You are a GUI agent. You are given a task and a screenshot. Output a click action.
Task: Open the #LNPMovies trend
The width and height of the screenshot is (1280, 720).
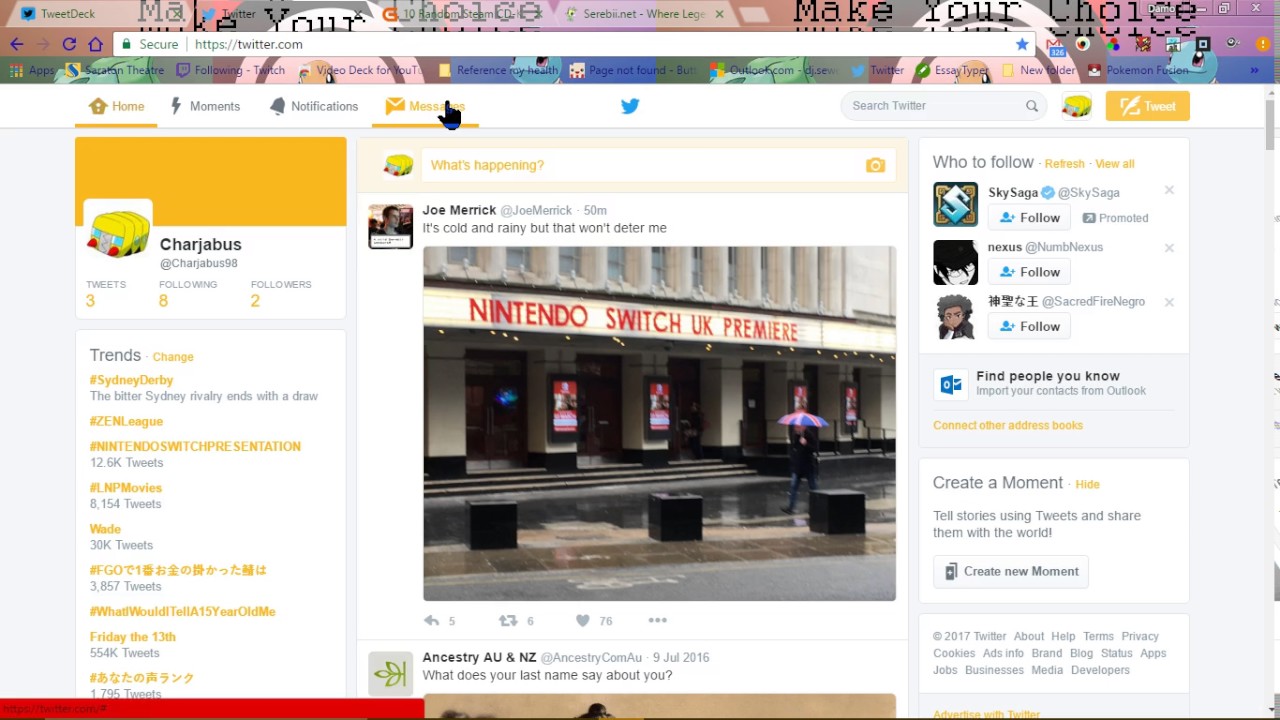pos(125,487)
